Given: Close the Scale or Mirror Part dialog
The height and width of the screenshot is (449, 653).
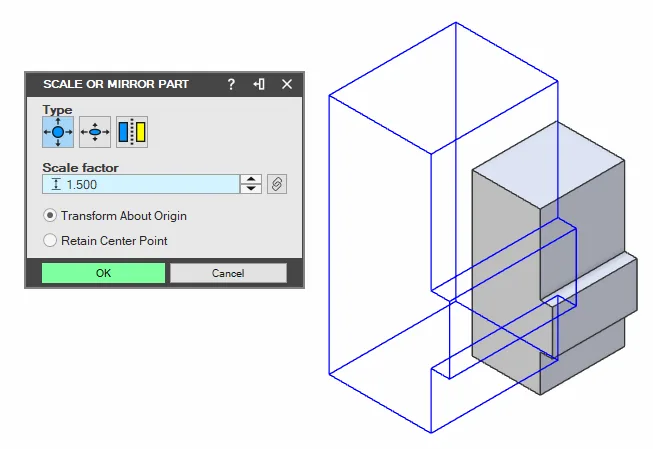Looking at the screenshot, I should tap(287, 84).
